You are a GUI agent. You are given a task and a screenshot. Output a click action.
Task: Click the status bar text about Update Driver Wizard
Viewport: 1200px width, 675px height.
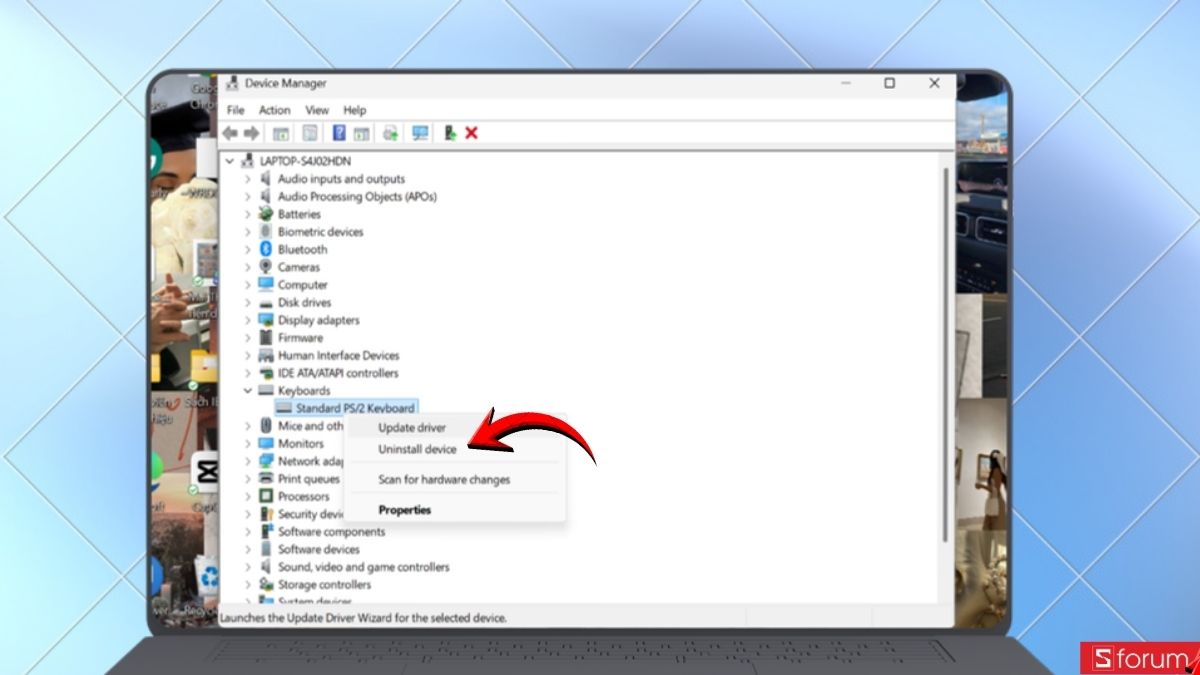point(363,618)
